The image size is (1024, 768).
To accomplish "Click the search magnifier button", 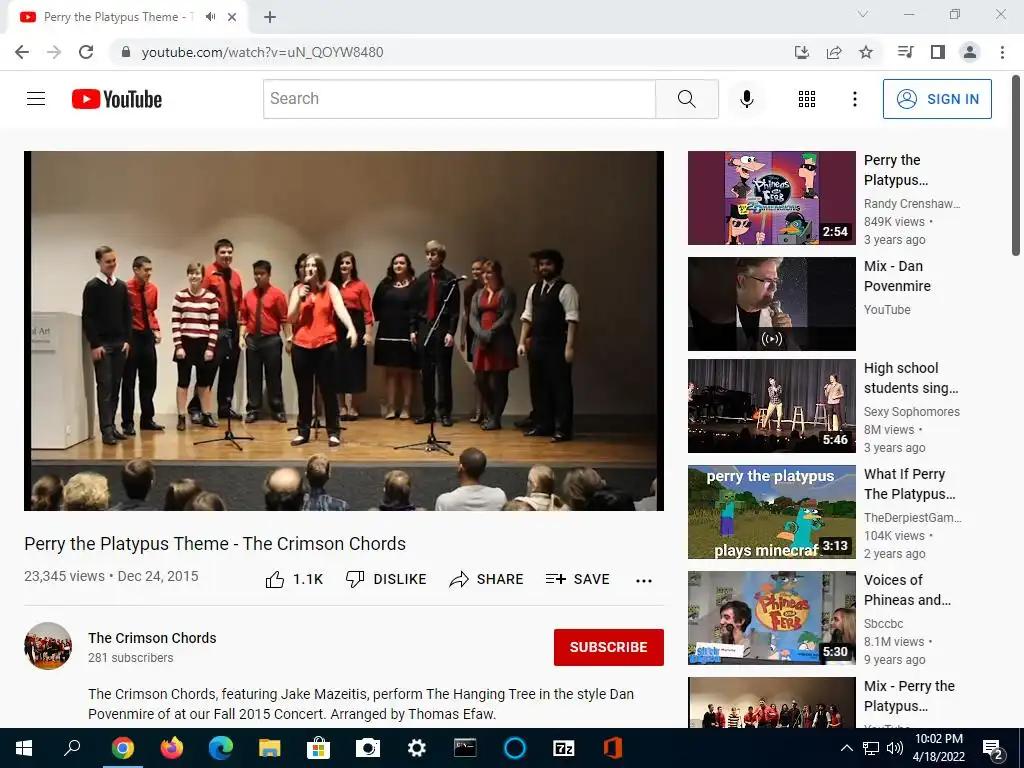I will pos(686,99).
